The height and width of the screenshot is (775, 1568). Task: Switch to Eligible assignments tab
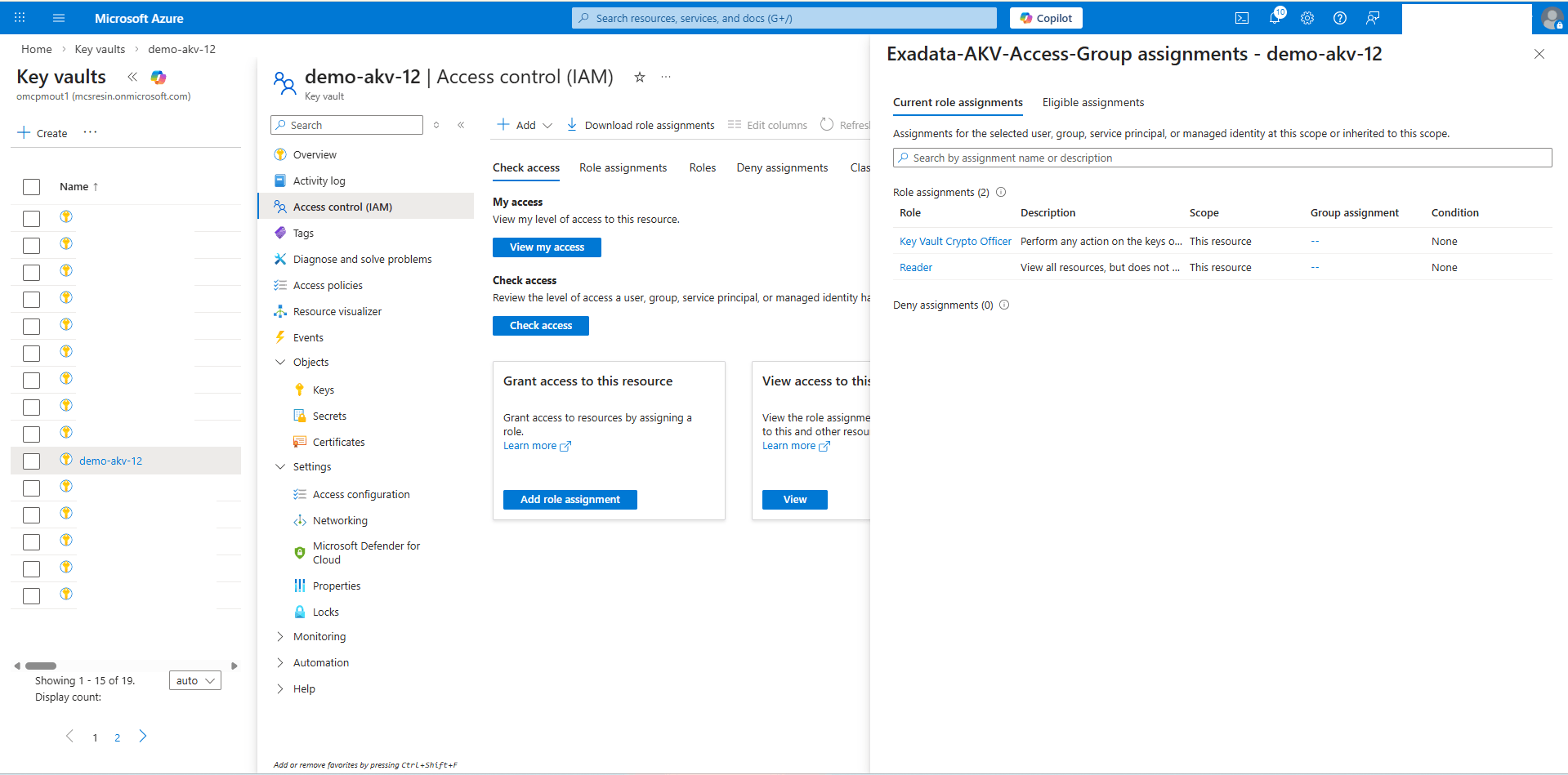[1092, 102]
